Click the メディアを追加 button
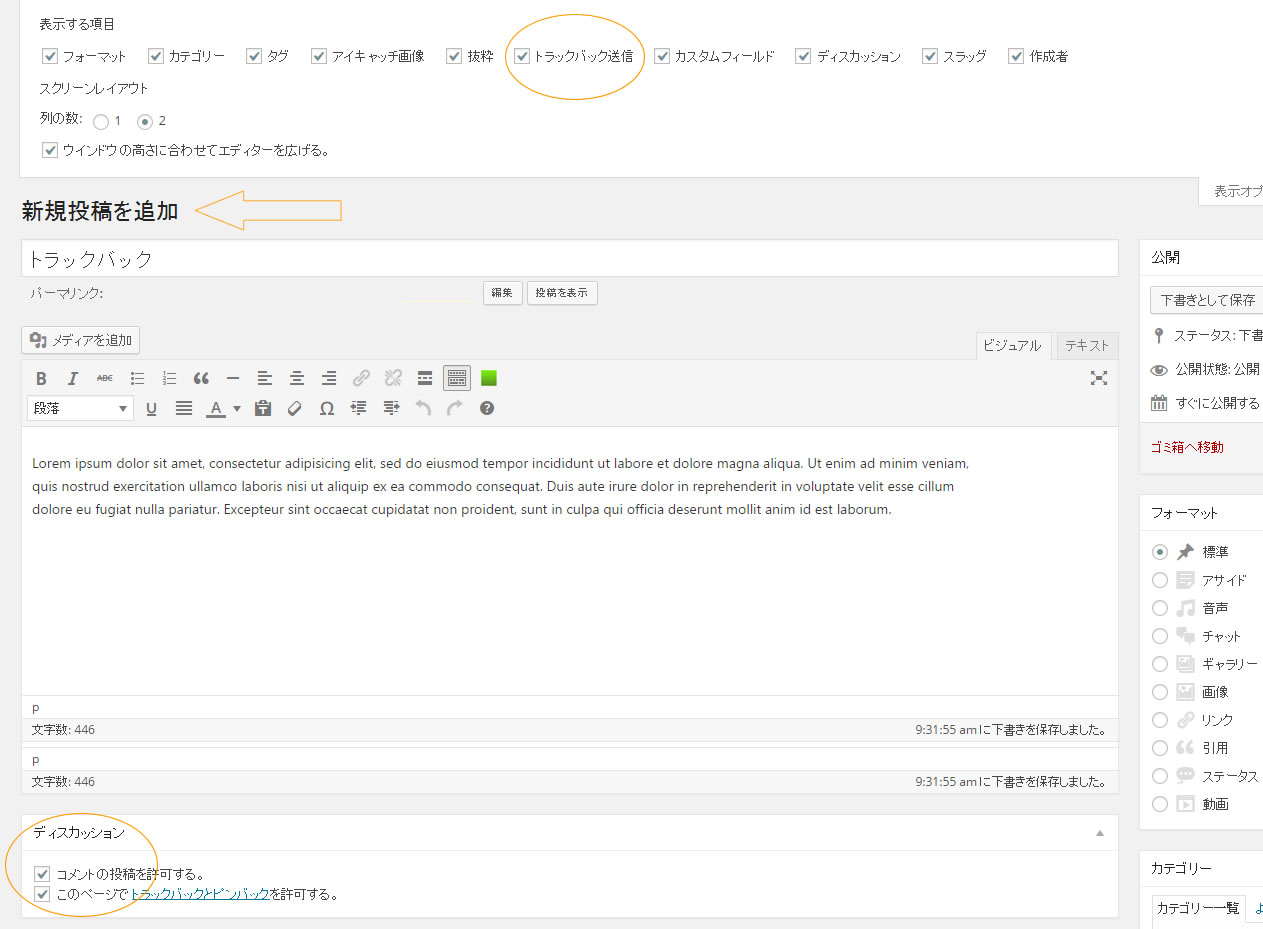Viewport: 1263px width, 929px height. pyautogui.click(x=81, y=340)
